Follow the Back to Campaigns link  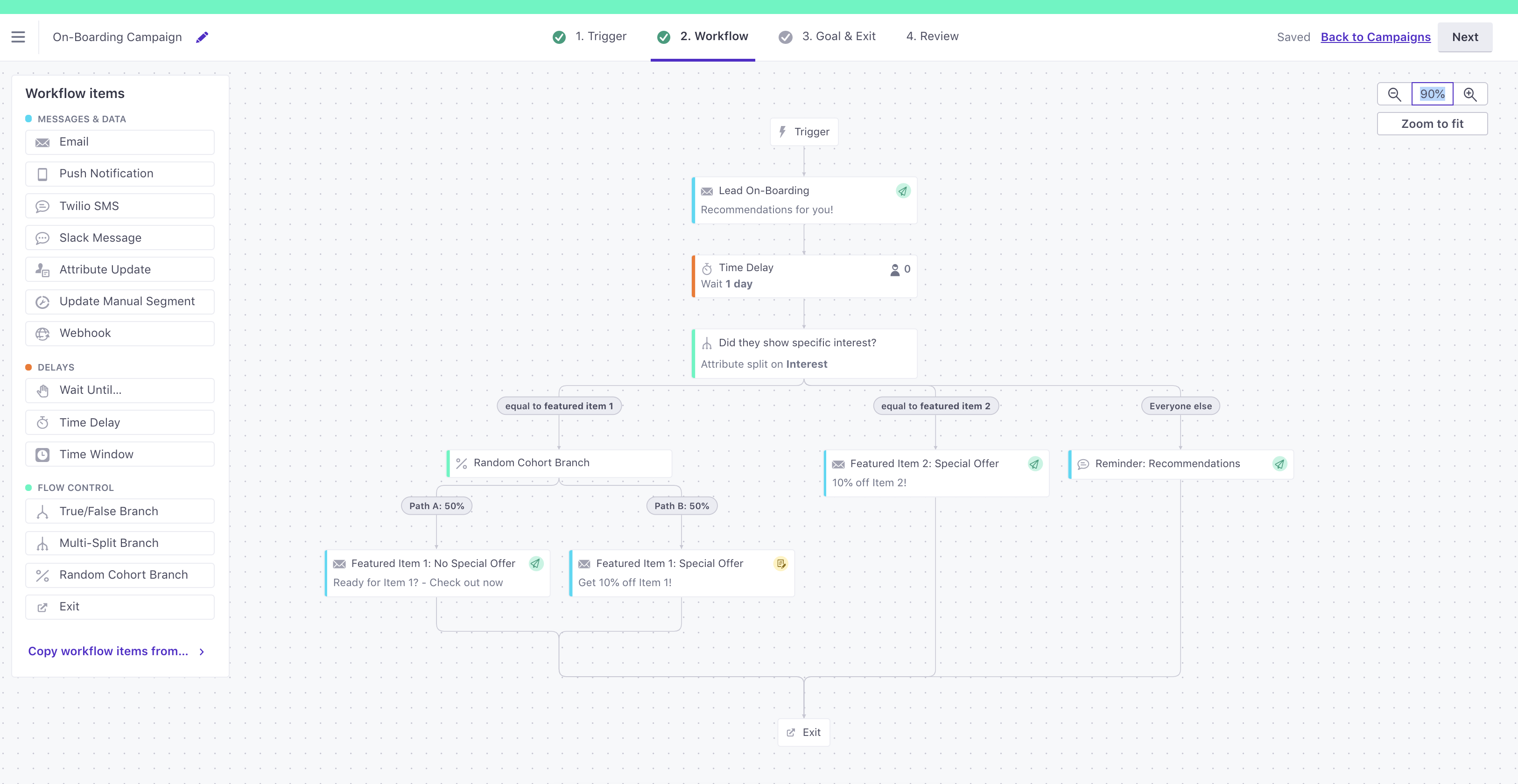pos(1375,37)
